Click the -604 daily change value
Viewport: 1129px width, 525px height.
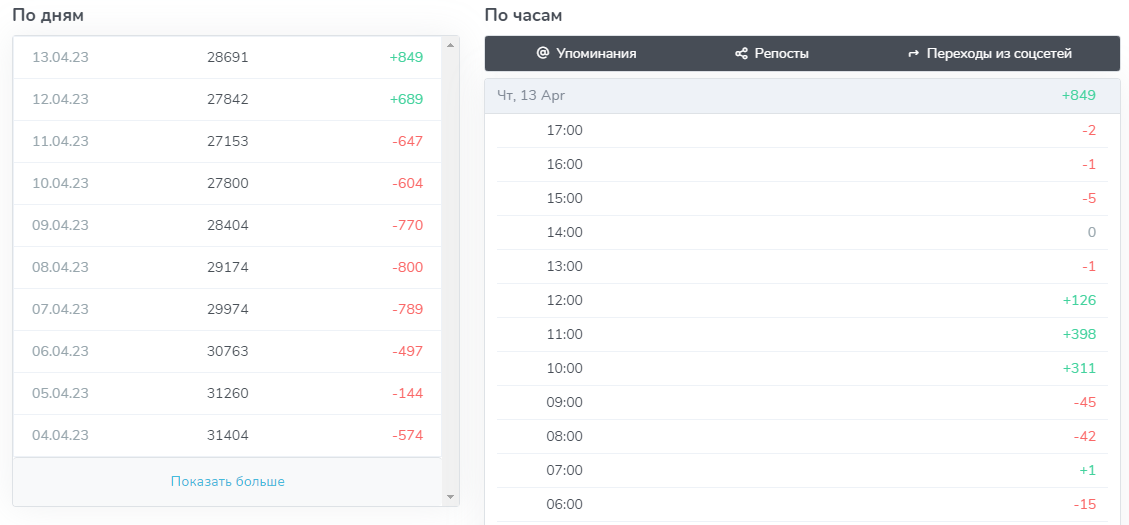(408, 184)
